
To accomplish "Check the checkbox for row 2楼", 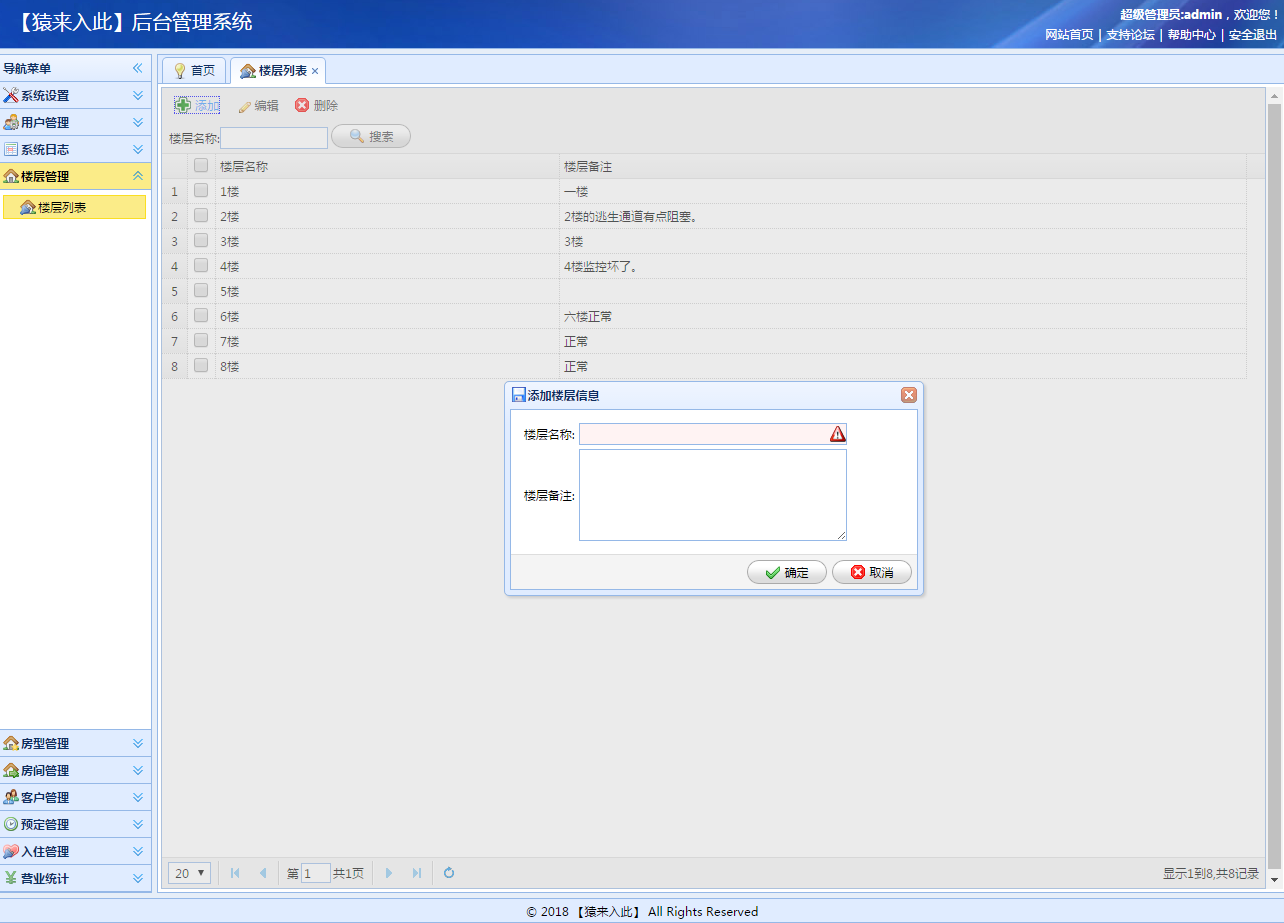I will coord(201,216).
